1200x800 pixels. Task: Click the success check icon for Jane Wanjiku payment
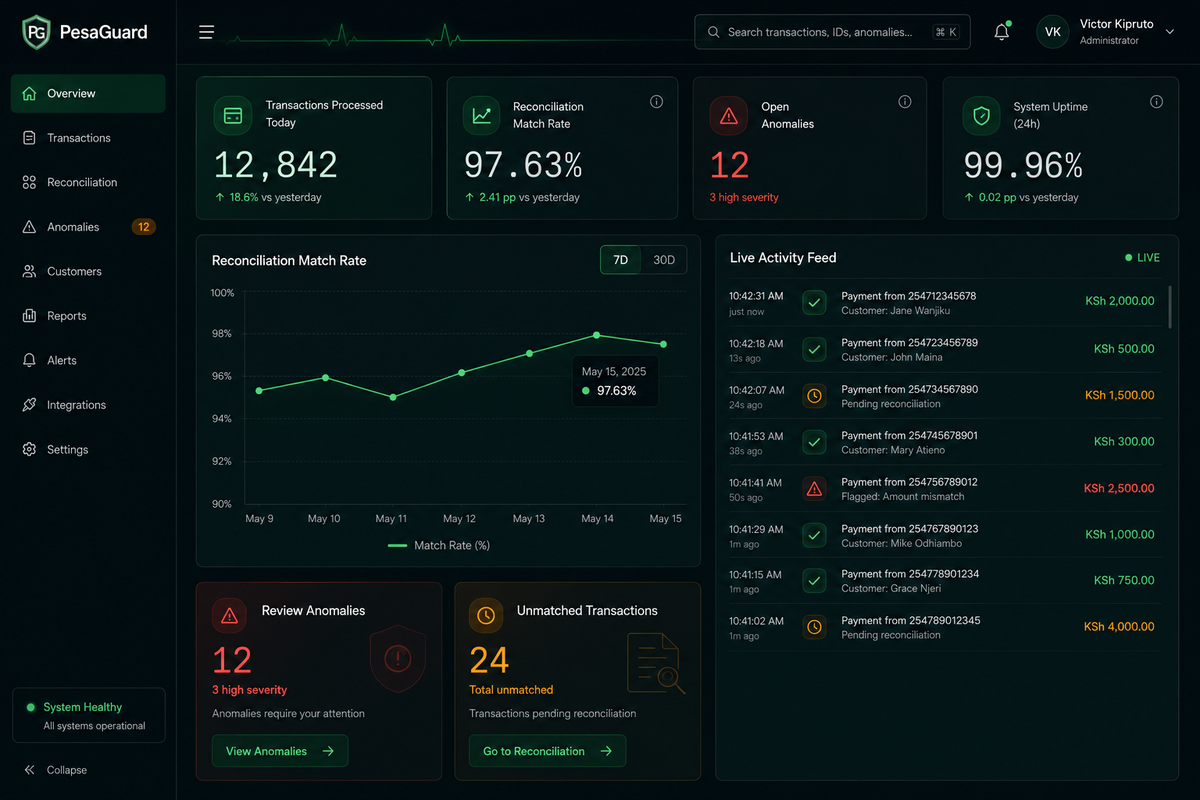click(x=815, y=303)
